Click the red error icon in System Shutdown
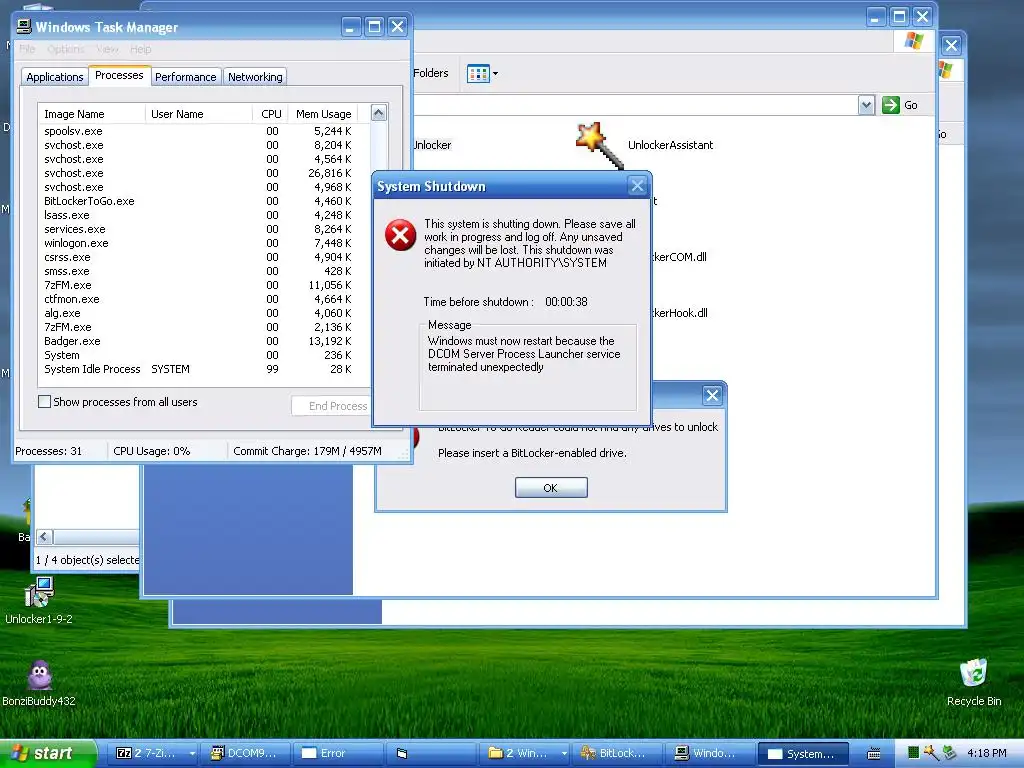Viewport: 1024px width, 768px height. point(400,235)
